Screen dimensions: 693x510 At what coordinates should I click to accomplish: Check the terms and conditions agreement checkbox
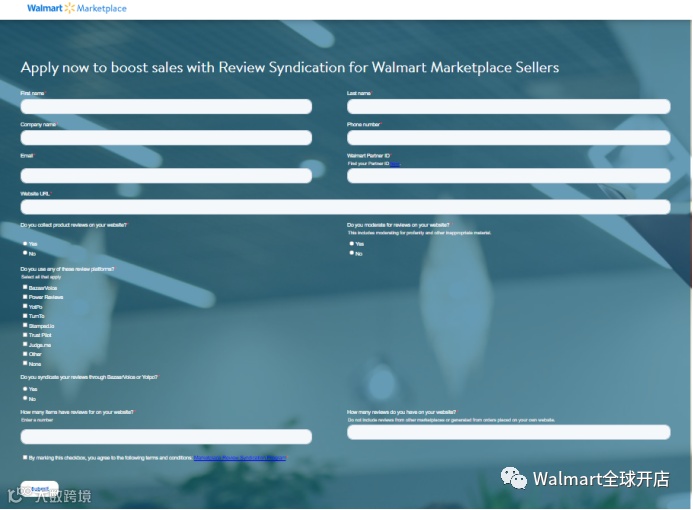click(25, 457)
